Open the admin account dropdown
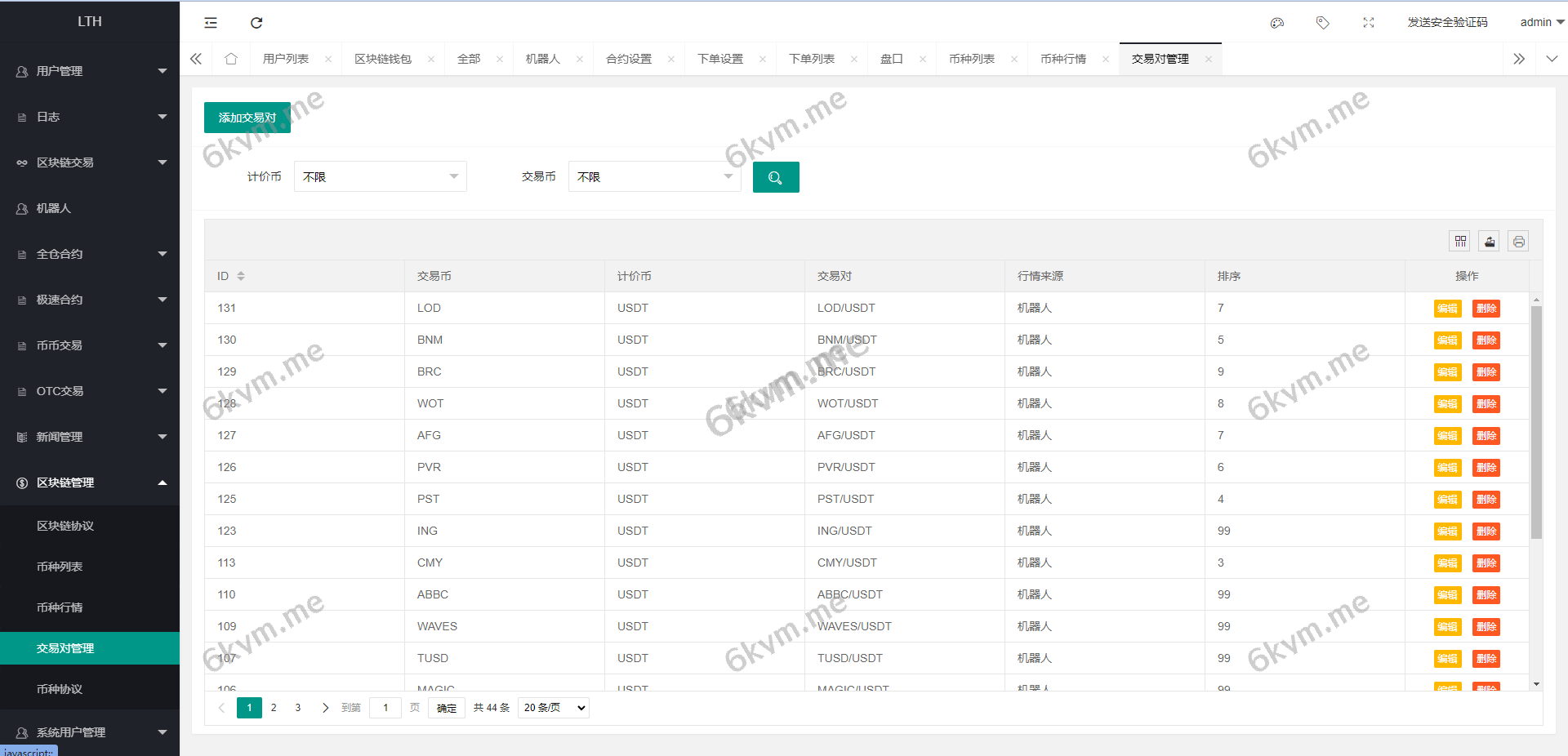This screenshot has height=756, width=1568. [1539, 22]
